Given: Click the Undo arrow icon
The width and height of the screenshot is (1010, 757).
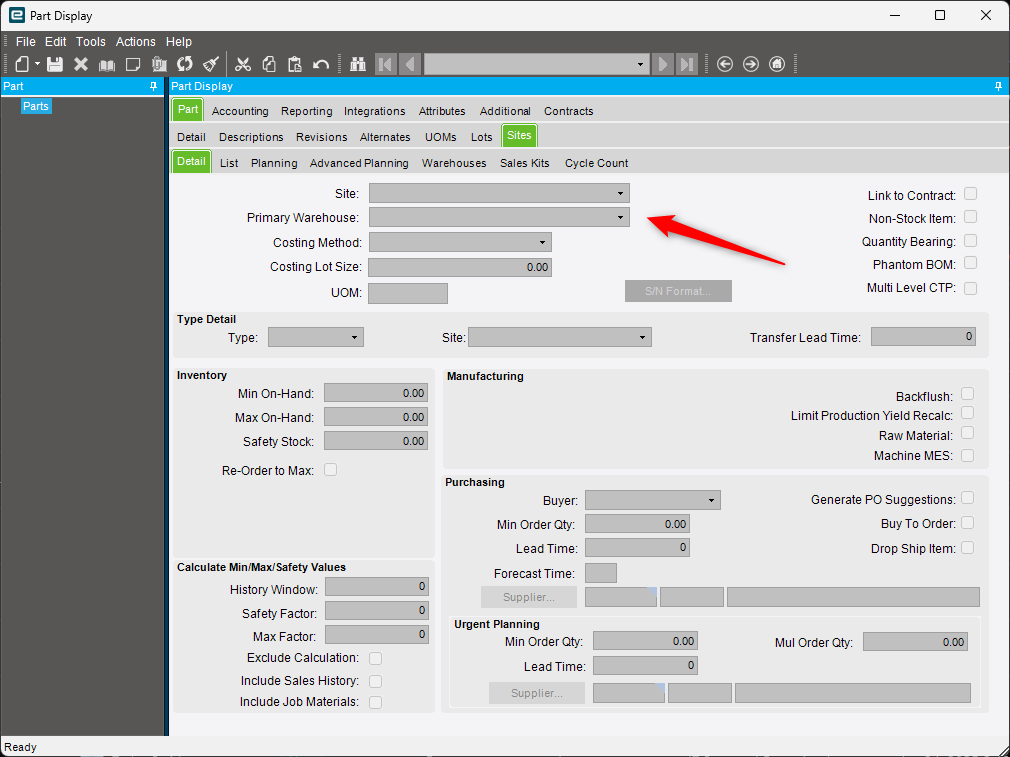Looking at the screenshot, I should point(321,64).
